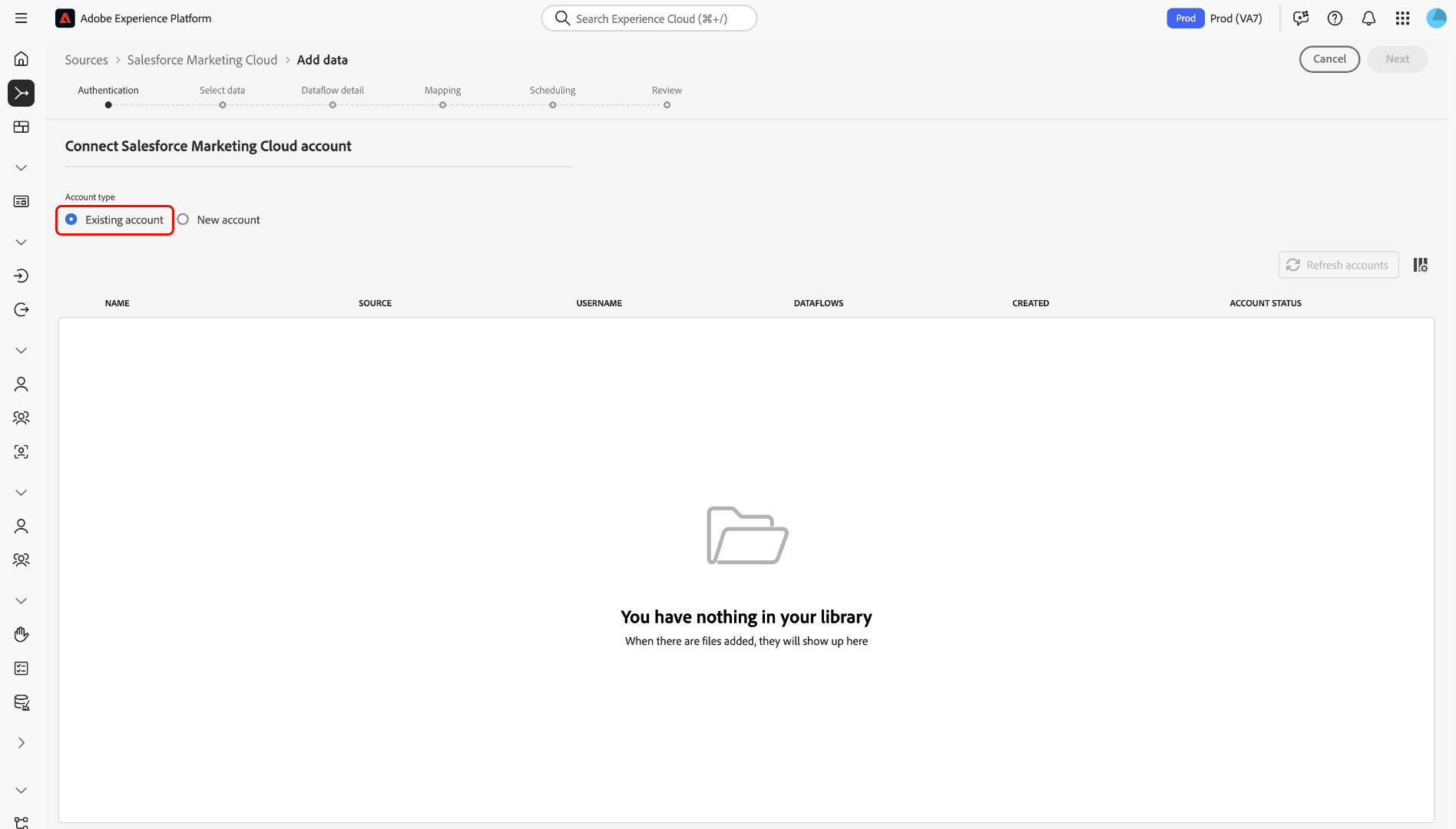Open the dashboard grid sidebar icon

click(22, 127)
